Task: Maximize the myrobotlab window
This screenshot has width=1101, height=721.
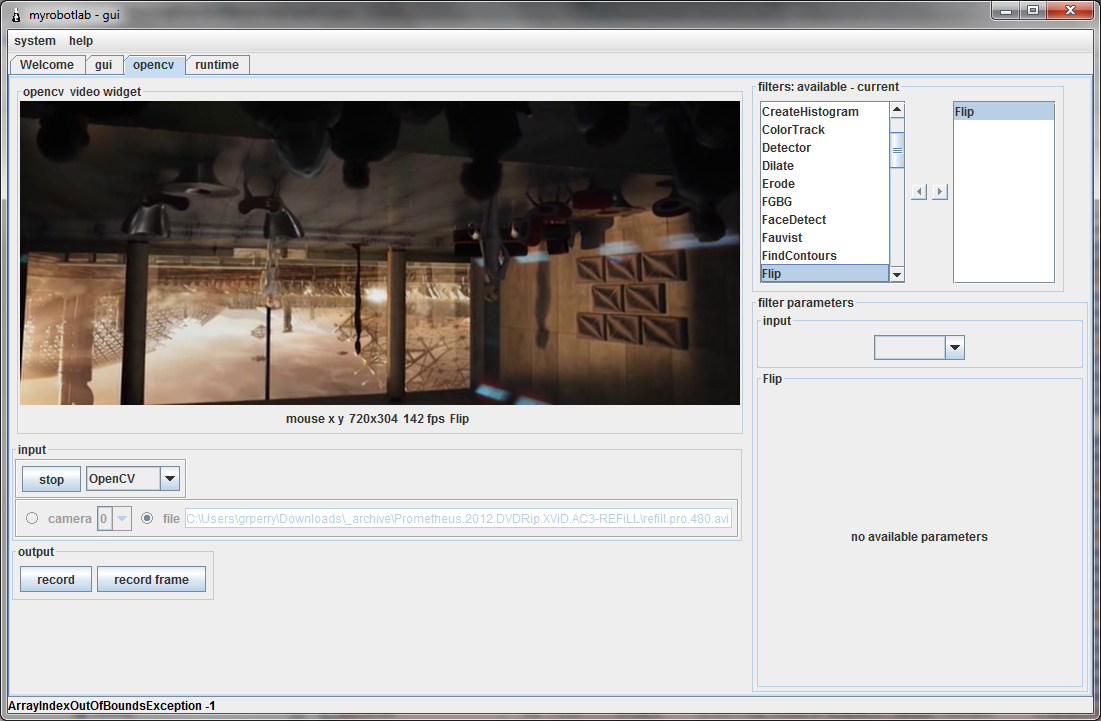Action: coord(1033,11)
